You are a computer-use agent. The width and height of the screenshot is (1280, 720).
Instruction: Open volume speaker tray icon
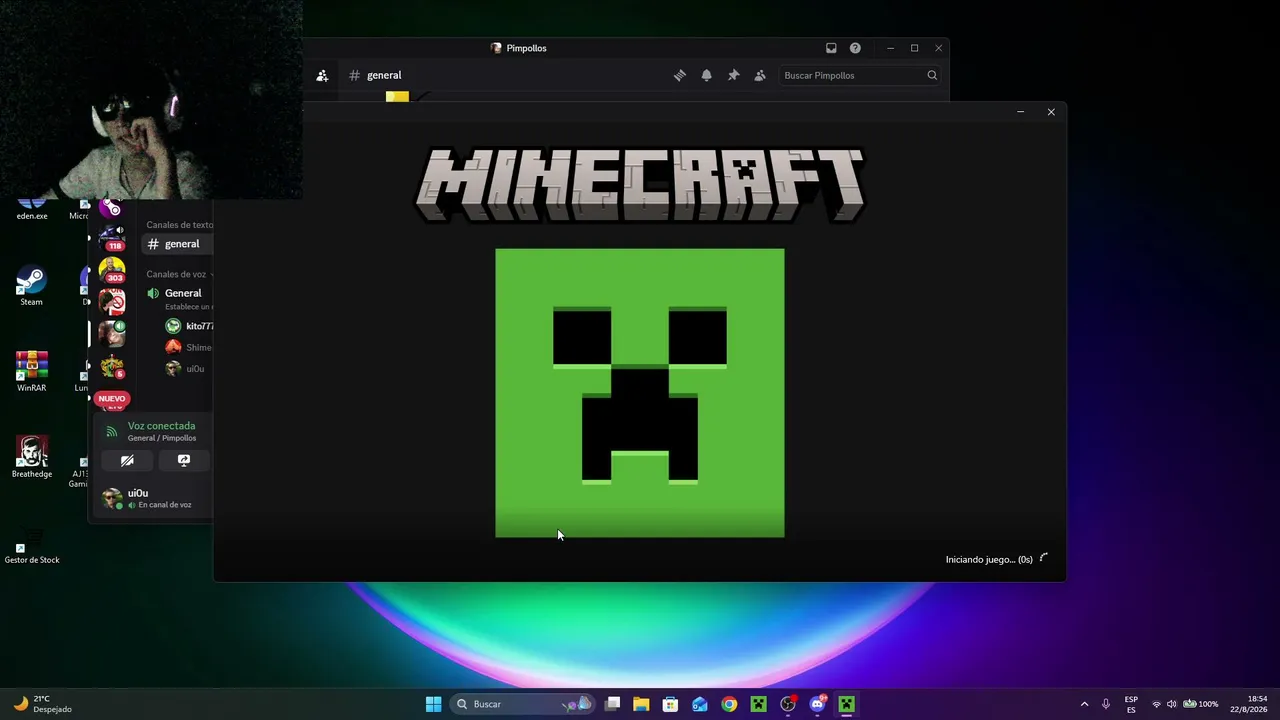[x=1172, y=704]
